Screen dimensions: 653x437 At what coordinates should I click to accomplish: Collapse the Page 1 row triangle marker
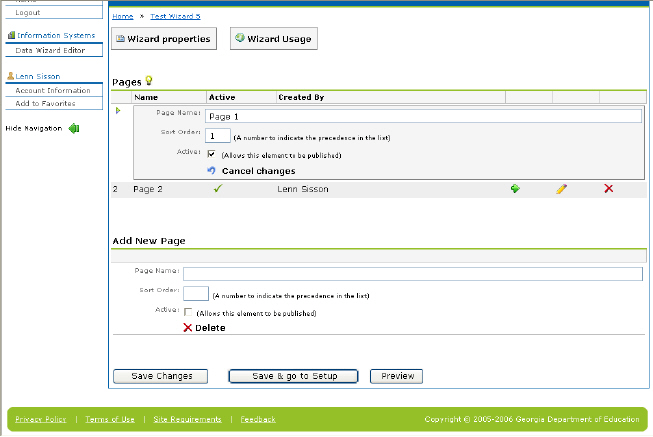pyautogui.click(x=118, y=111)
